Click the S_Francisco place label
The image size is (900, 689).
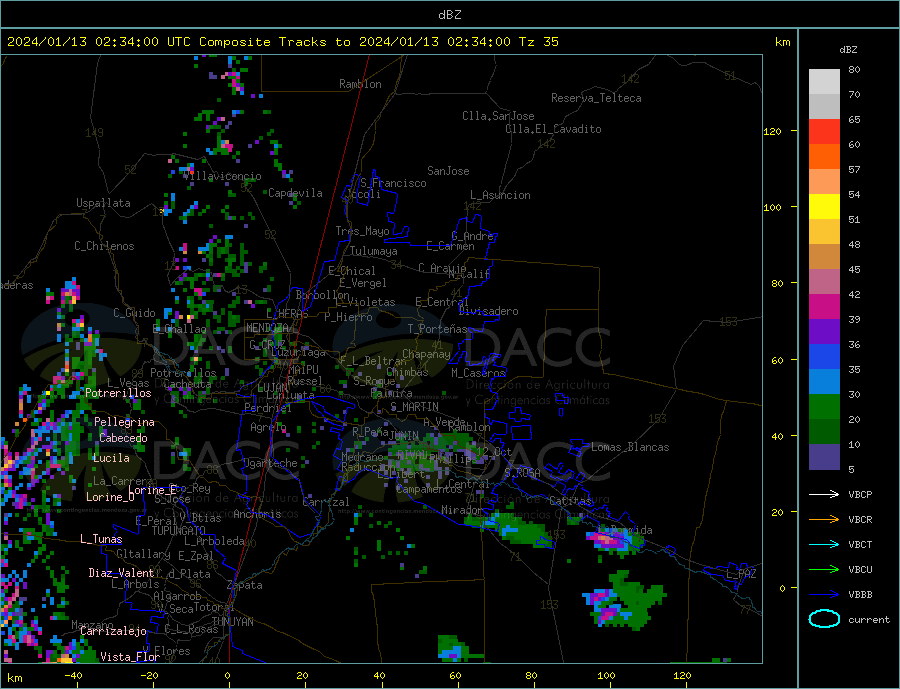point(394,183)
